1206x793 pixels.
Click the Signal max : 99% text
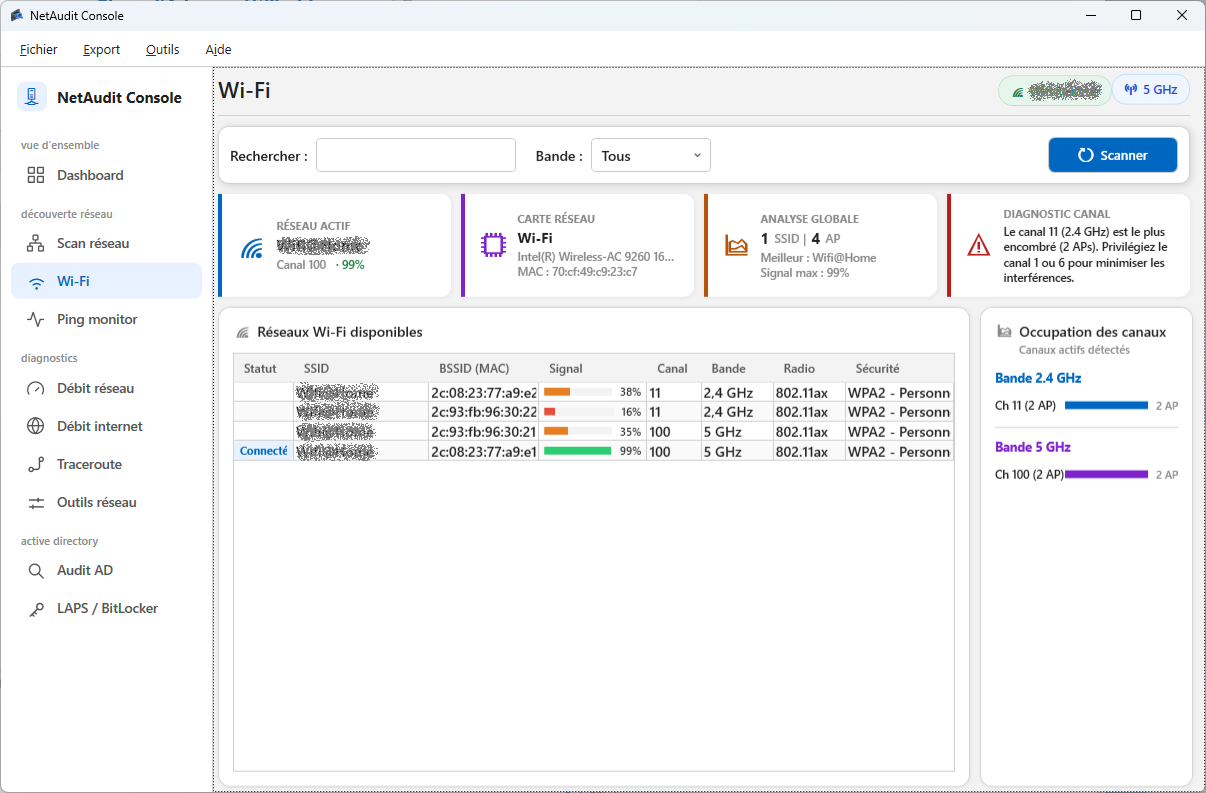coord(805,272)
